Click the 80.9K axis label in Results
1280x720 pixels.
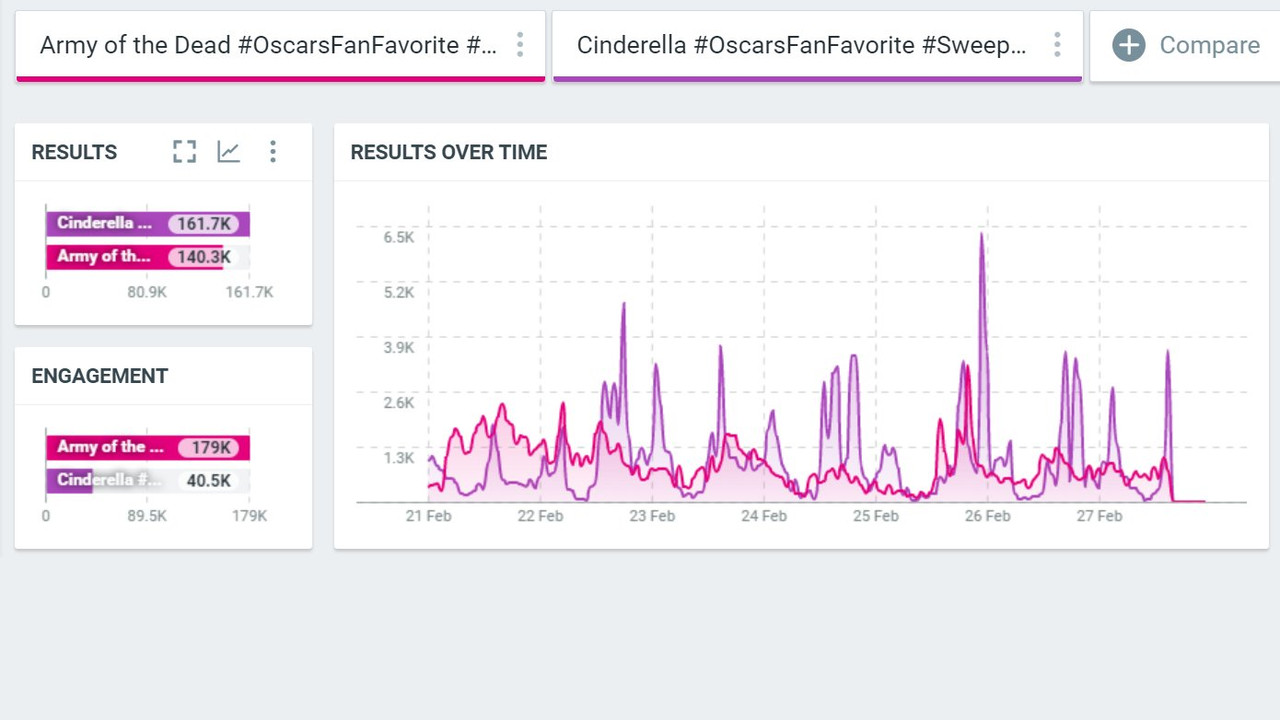coord(147,292)
